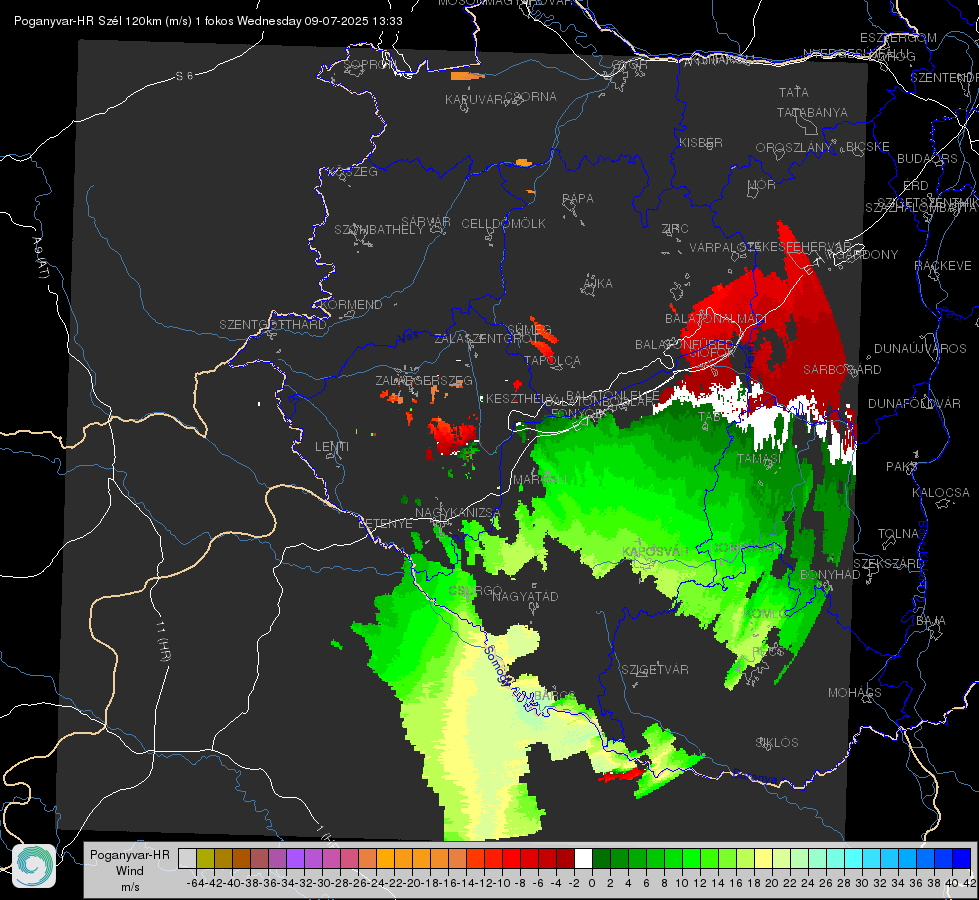Click the DUNAUJVAROS city label
This screenshot has width=979, height=900.
(x=920, y=348)
